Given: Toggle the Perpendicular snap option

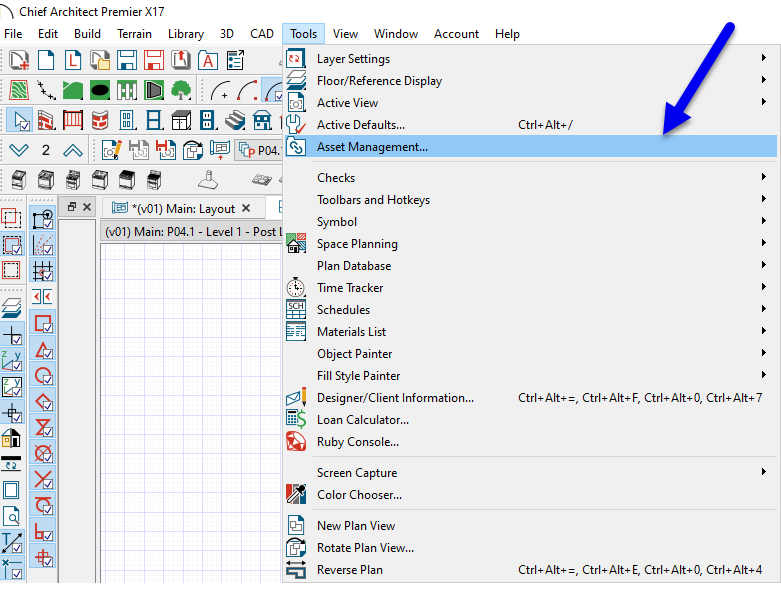Looking at the screenshot, I should 43,531.
